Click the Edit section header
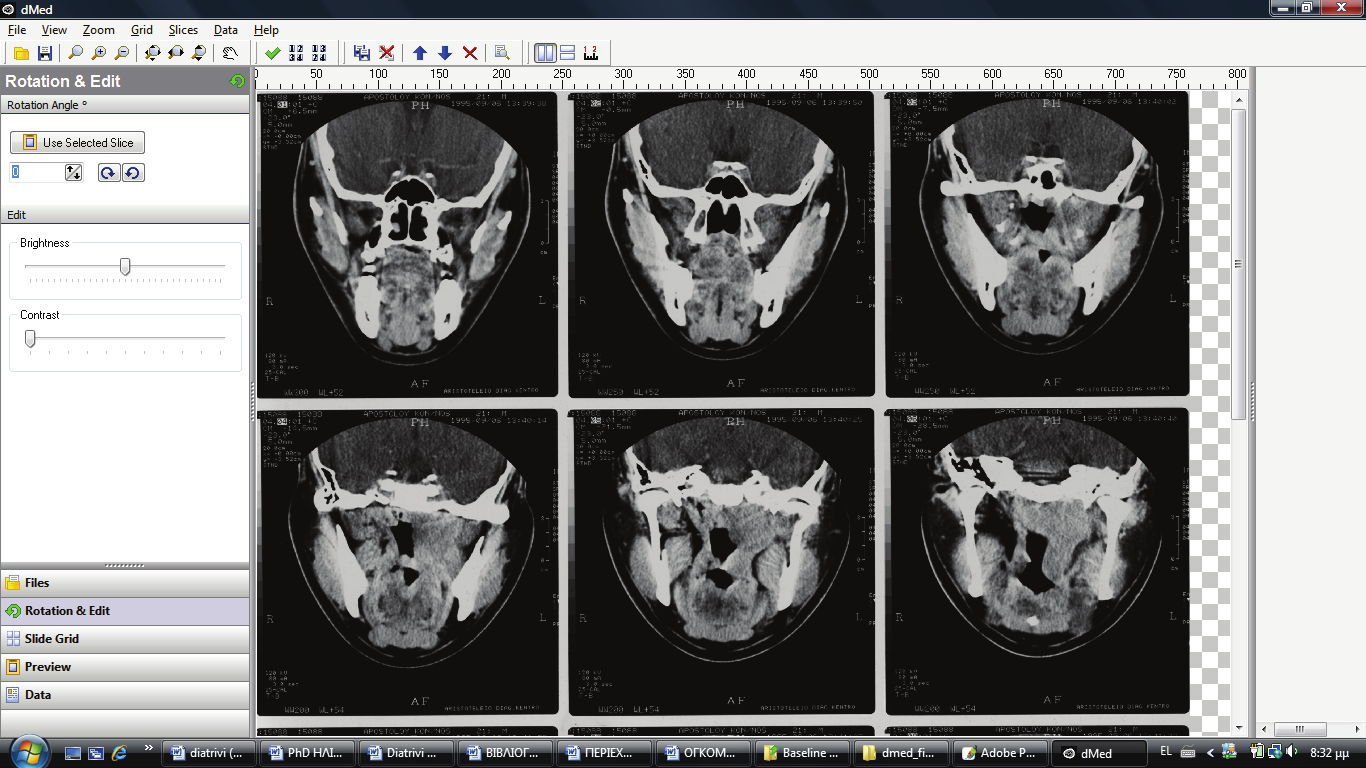The image size is (1366, 768). 125,215
